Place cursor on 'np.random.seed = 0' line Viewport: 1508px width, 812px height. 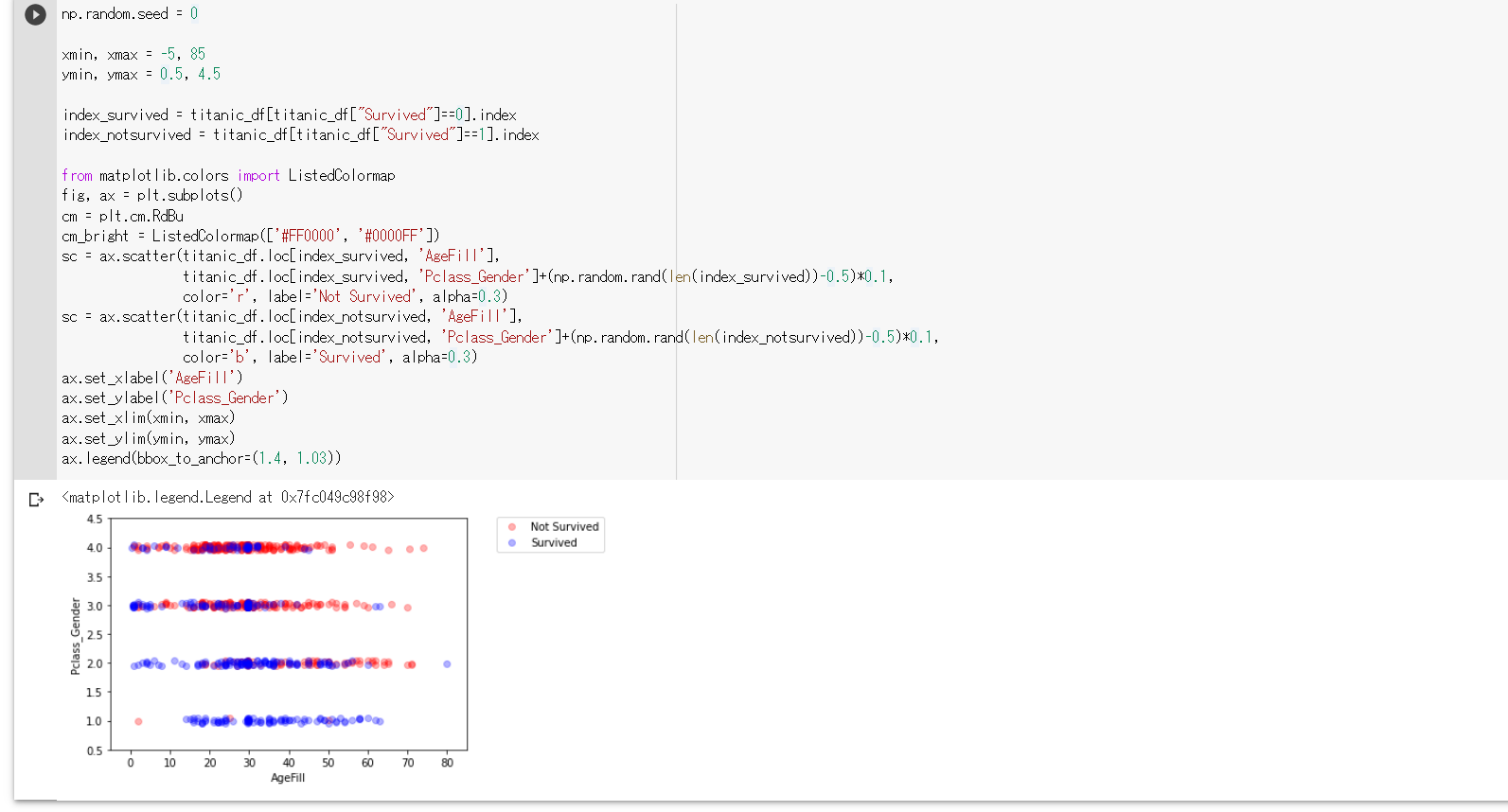coord(130,13)
